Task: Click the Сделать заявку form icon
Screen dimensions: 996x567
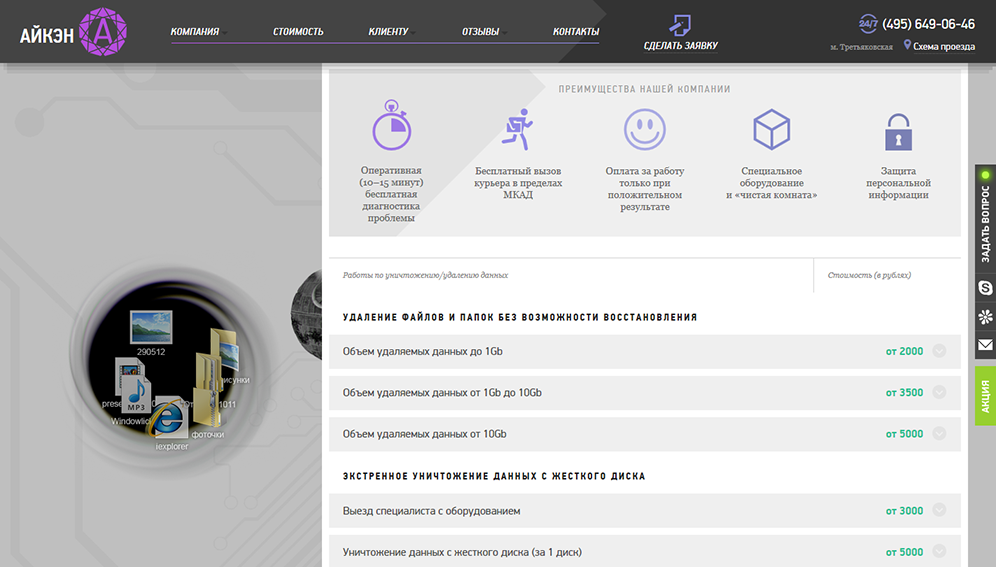Action: coord(680,24)
